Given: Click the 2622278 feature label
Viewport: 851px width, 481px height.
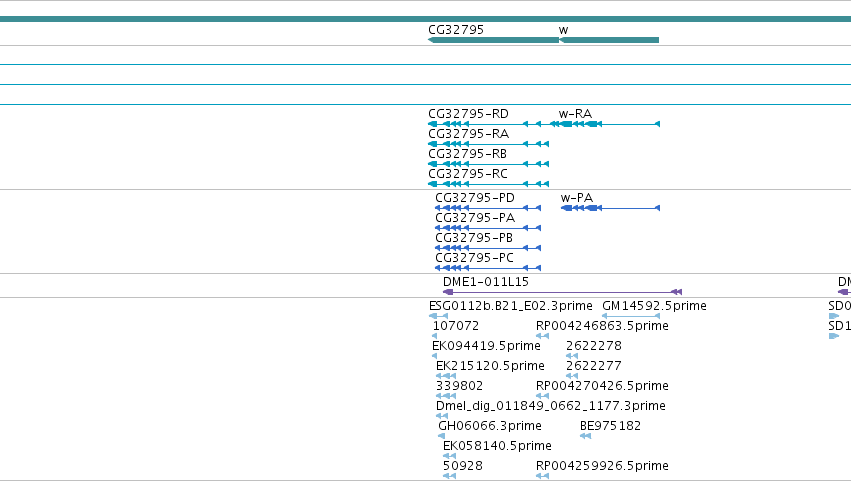Looking at the screenshot, I should point(594,346).
